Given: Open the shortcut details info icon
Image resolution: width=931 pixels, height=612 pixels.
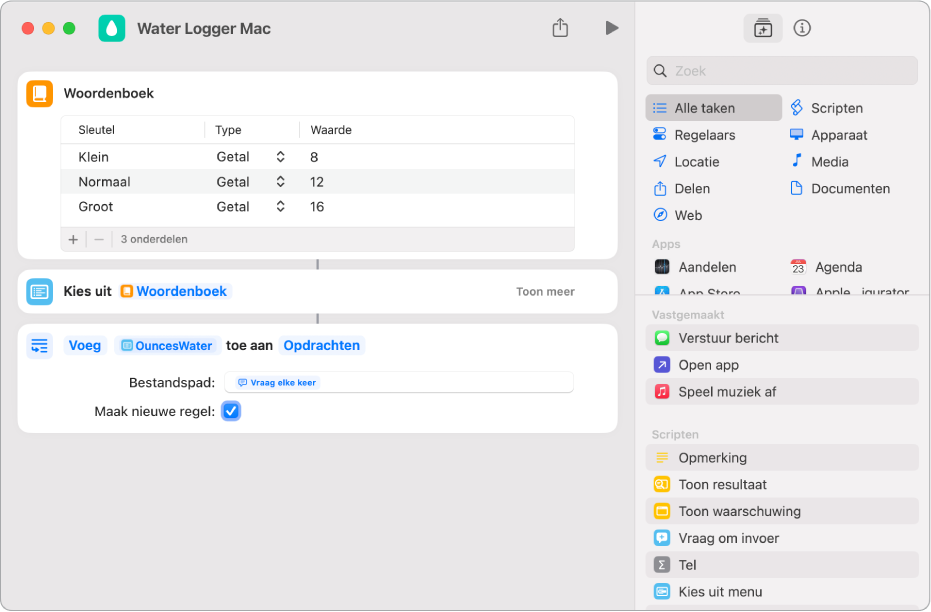Looking at the screenshot, I should click(802, 28).
